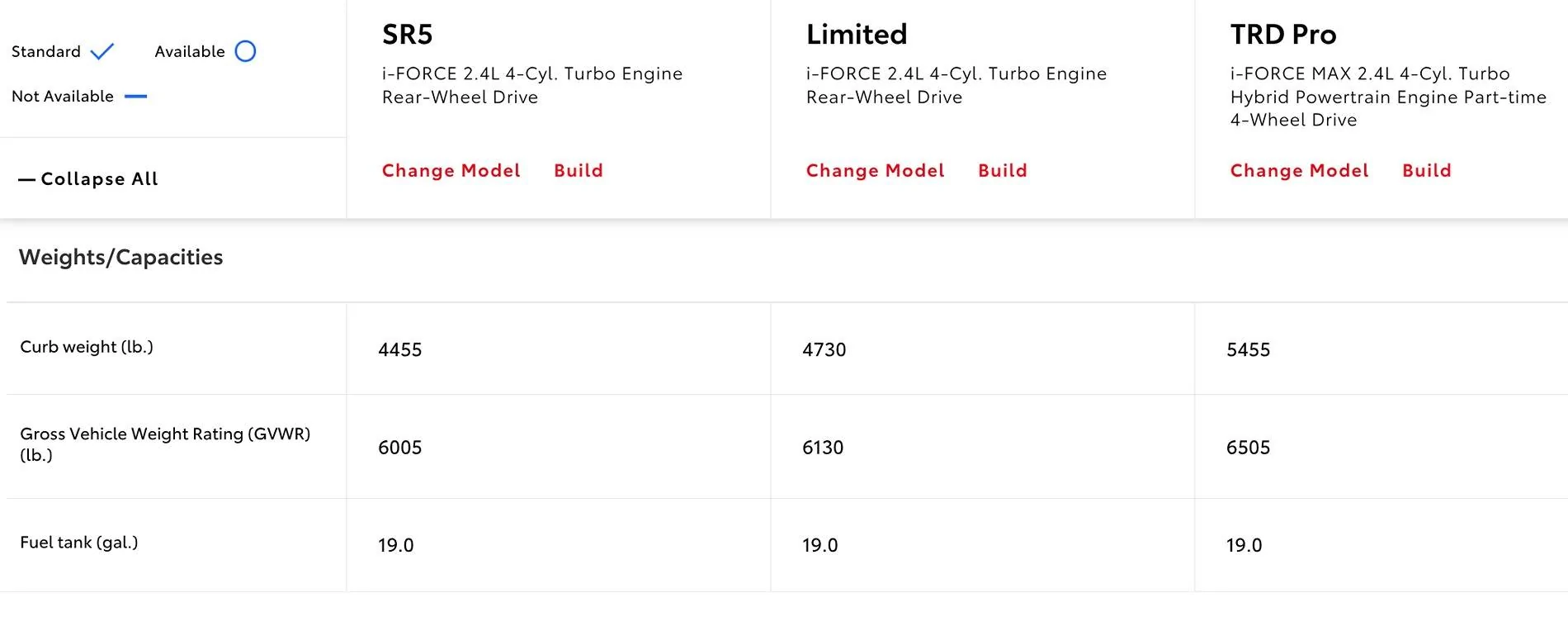The height and width of the screenshot is (626, 1568).
Task: Select the SR5 trim heading
Action: click(x=407, y=35)
